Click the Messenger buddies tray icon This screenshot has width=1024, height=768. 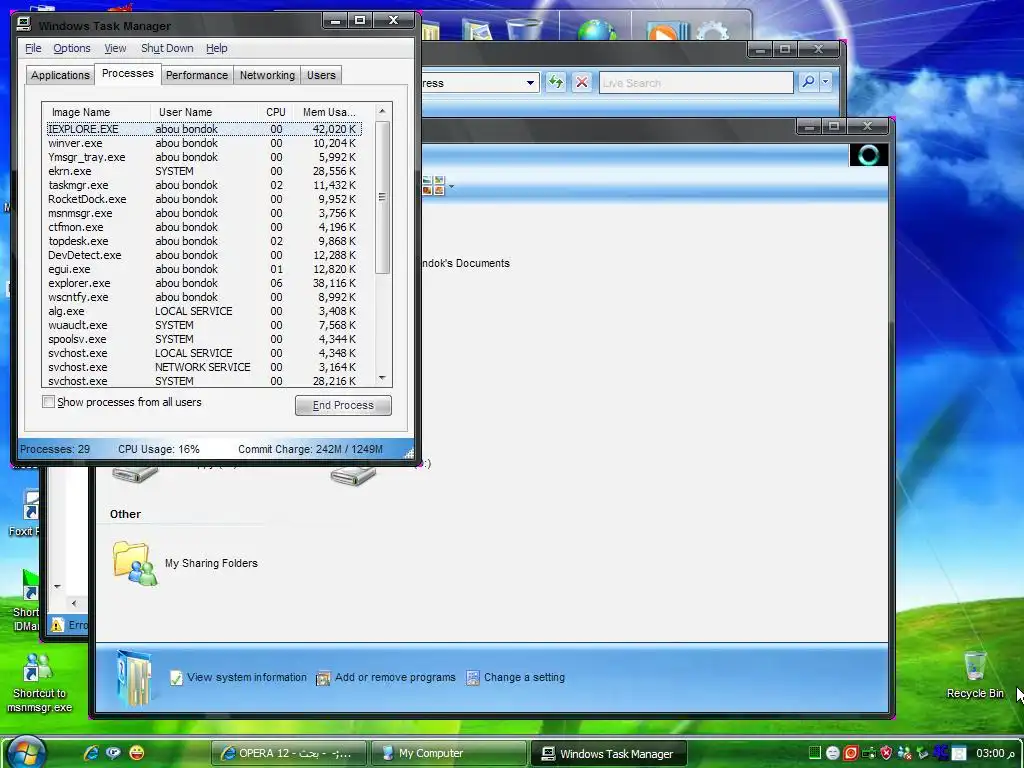(904, 753)
